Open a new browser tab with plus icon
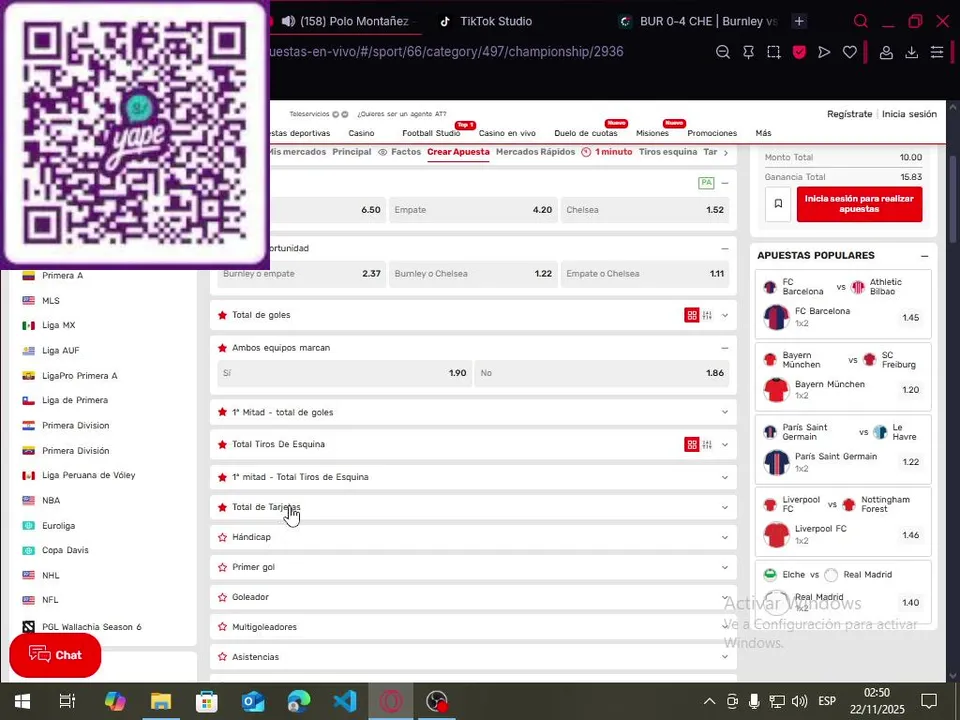 pyautogui.click(x=799, y=21)
